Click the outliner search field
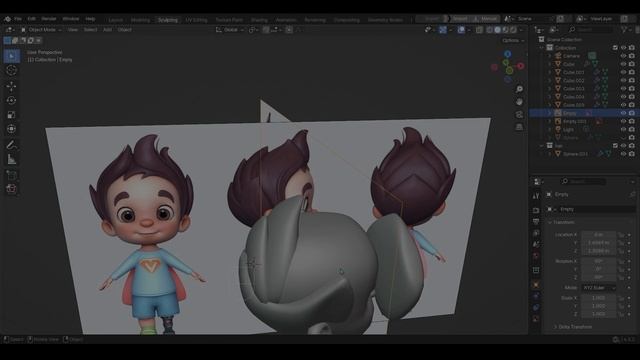Viewport: 640px width, 360px height. click(590, 30)
